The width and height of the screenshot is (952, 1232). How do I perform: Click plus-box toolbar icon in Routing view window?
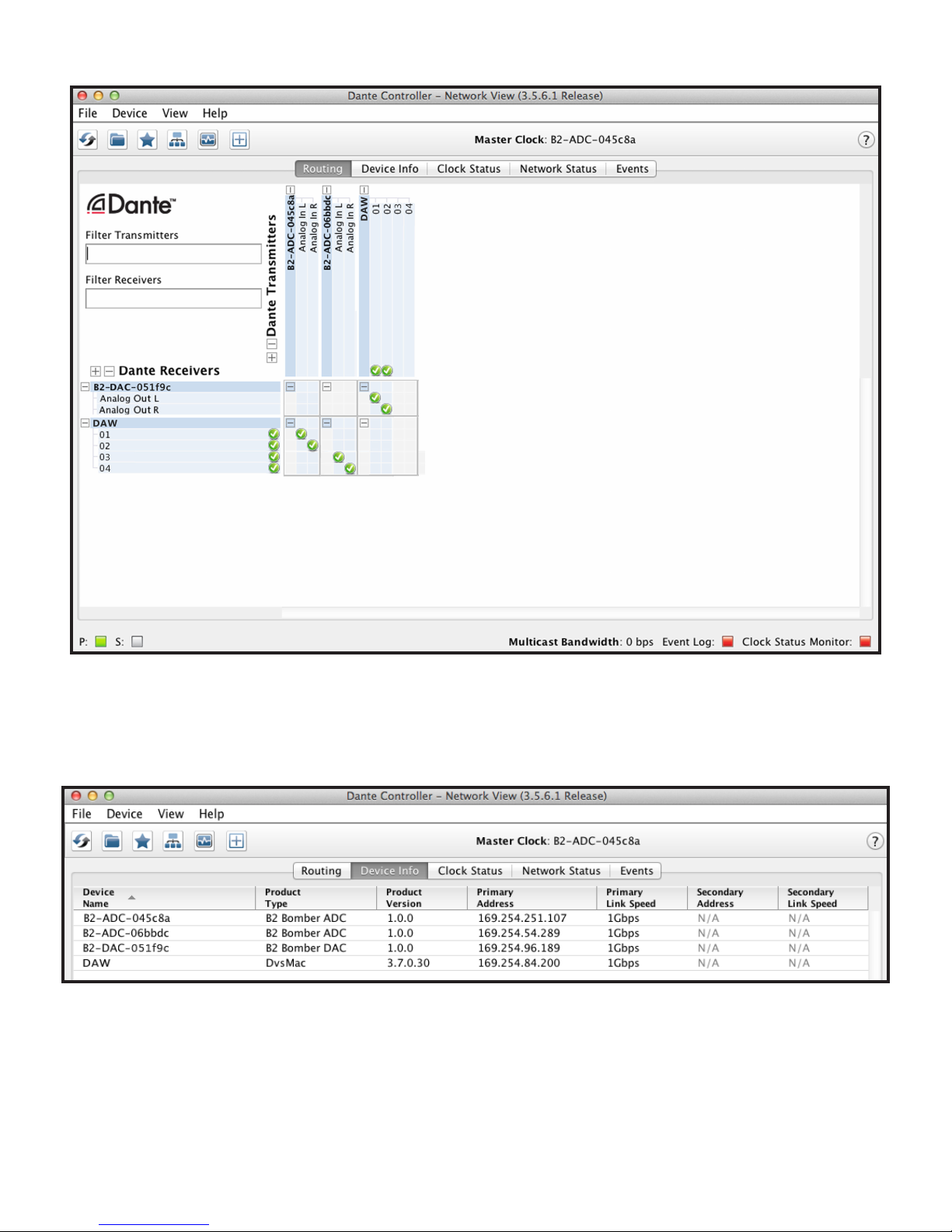pyautogui.click(x=239, y=140)
